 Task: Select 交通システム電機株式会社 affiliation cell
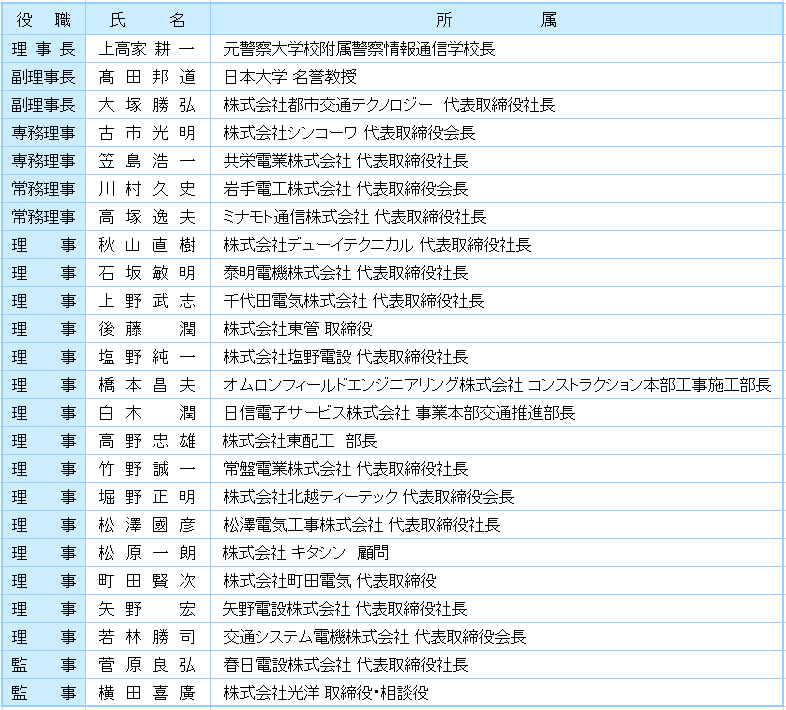pos(497,638)
